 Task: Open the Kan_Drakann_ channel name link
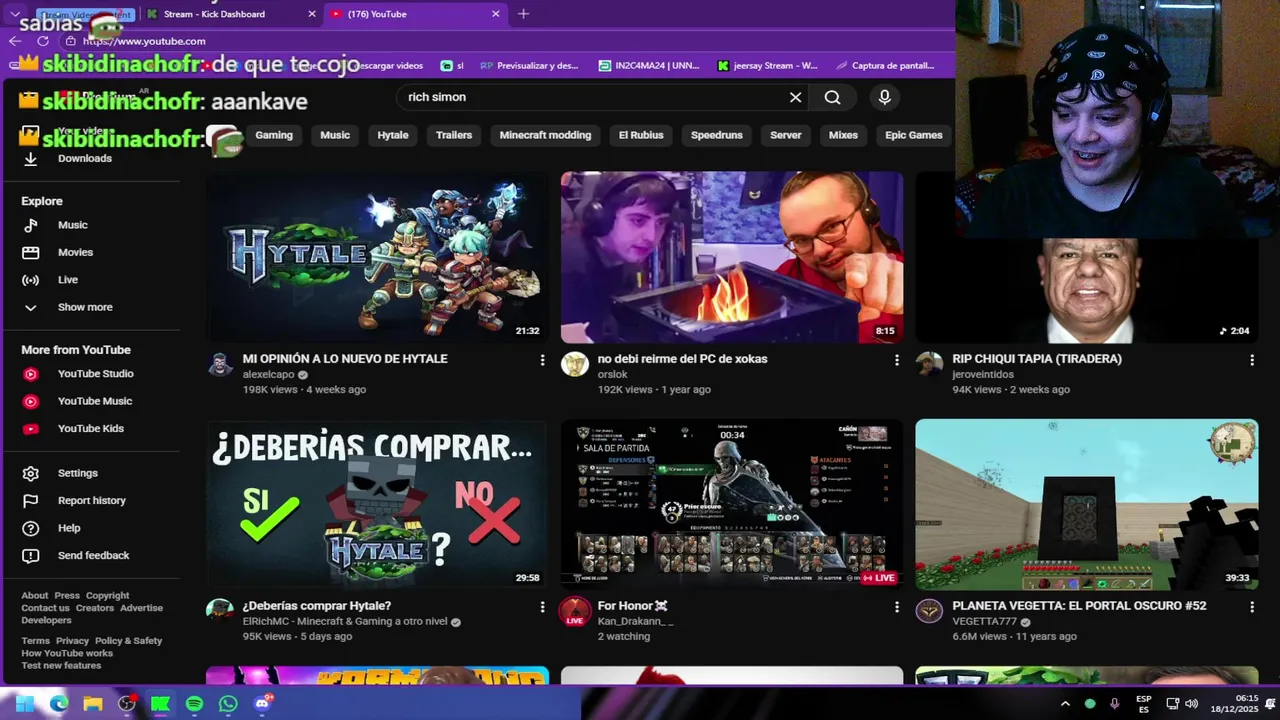pyautogui.click(x=635, y=621)
